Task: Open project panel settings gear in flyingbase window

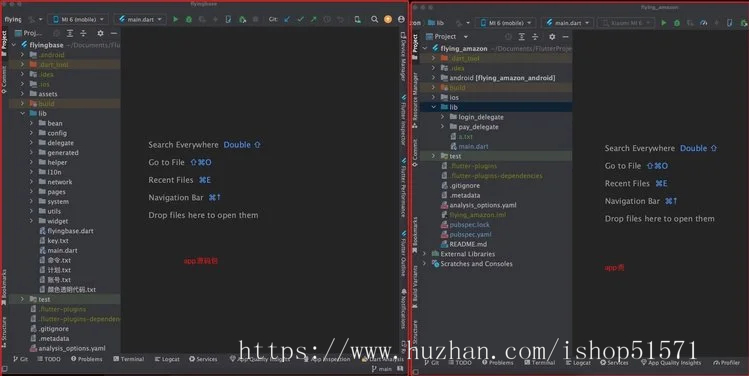Action: pos(100,33)
